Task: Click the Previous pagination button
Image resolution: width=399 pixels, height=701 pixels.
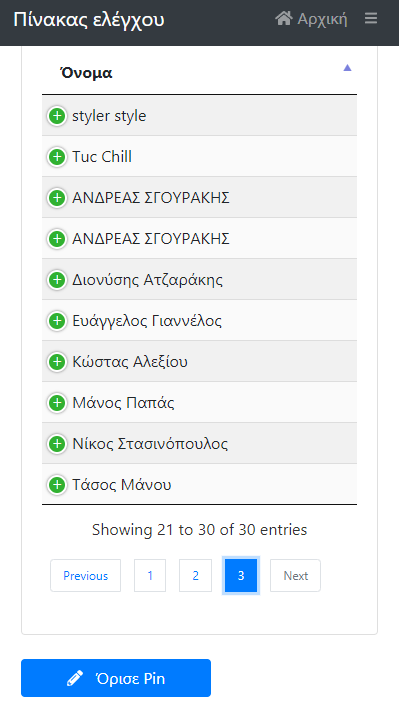Action: click(x=85, y=575)
